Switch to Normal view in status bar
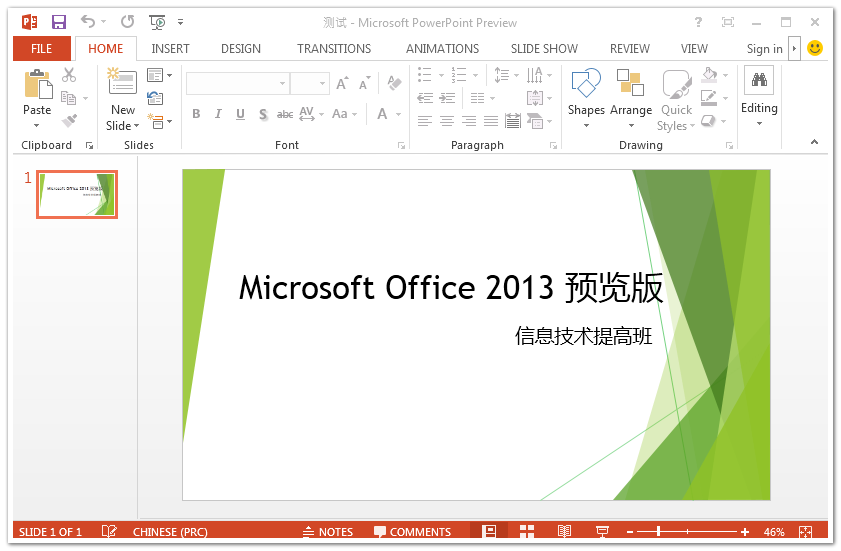841x551 pixels. pyautogui.click(x=489, y=531)
